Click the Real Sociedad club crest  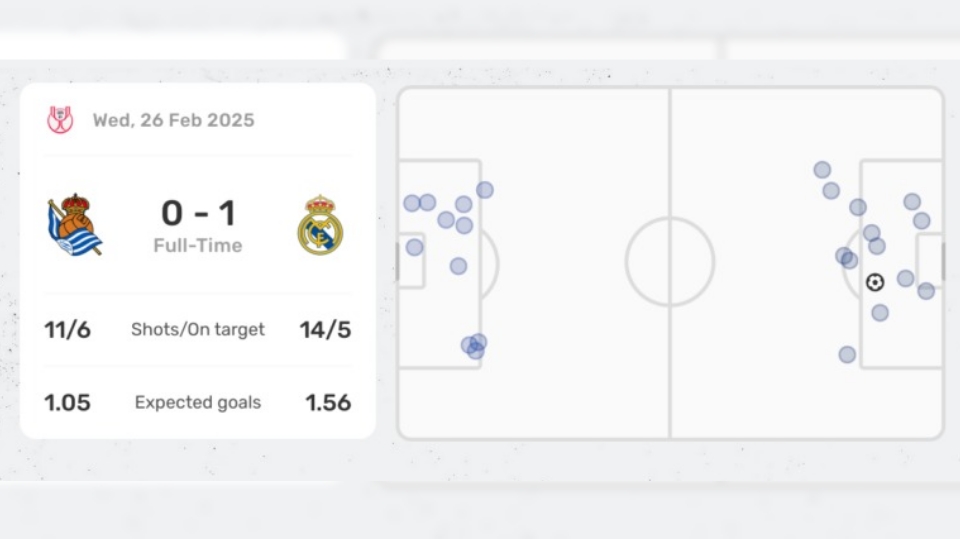(x=74, y=226)
